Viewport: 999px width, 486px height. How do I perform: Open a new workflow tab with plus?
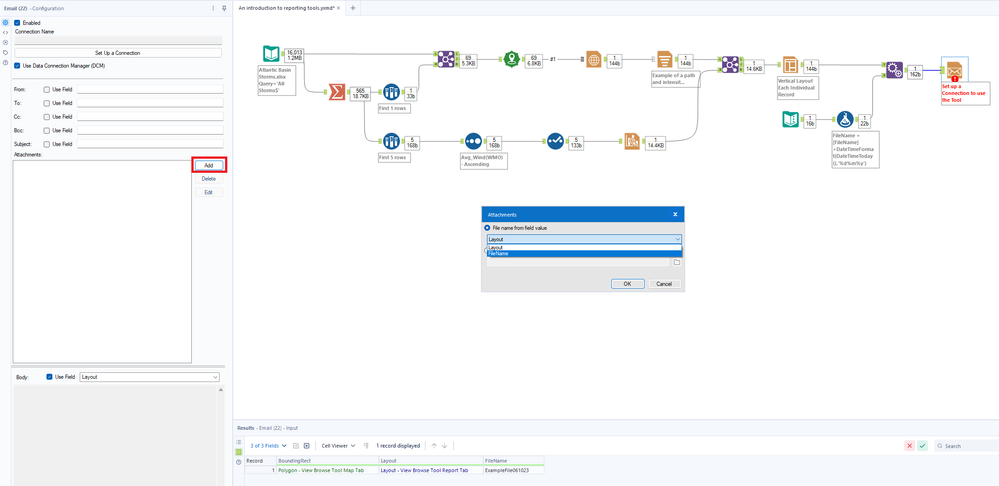pyautogui.click(x=352, y=8)
